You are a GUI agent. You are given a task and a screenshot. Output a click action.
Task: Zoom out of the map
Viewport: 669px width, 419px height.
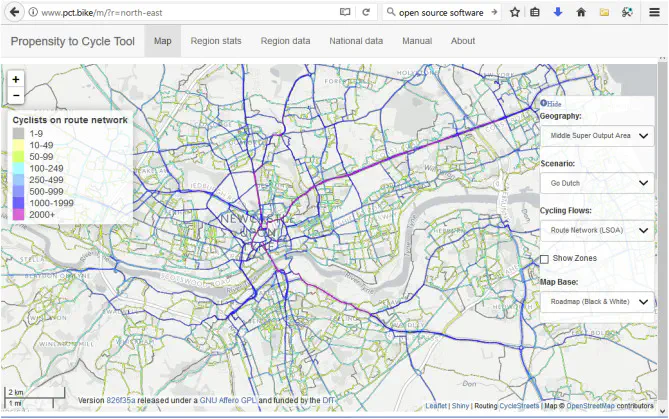click(x=16, y=96)
